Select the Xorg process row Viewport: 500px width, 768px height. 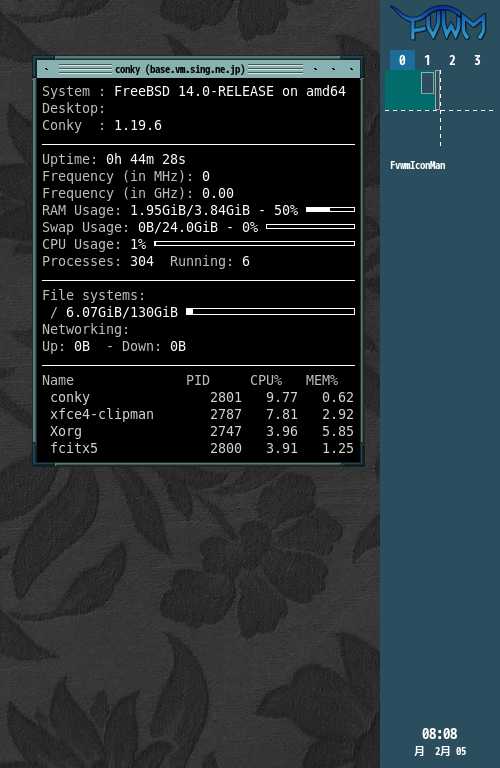(202, 432)
